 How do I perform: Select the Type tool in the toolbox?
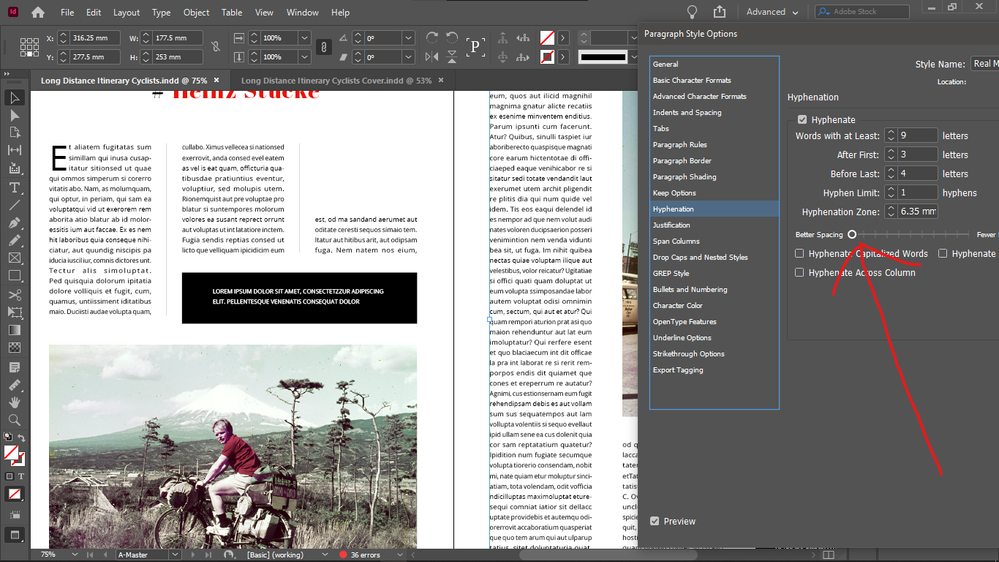[14, 187]
